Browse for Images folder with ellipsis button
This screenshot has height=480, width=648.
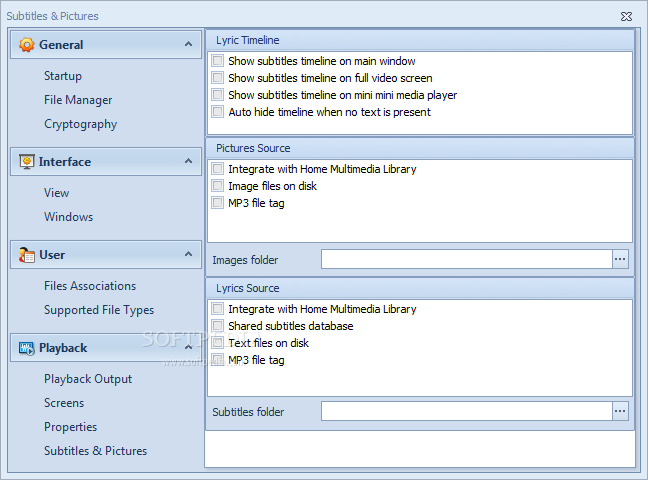[x=620, y=259]
